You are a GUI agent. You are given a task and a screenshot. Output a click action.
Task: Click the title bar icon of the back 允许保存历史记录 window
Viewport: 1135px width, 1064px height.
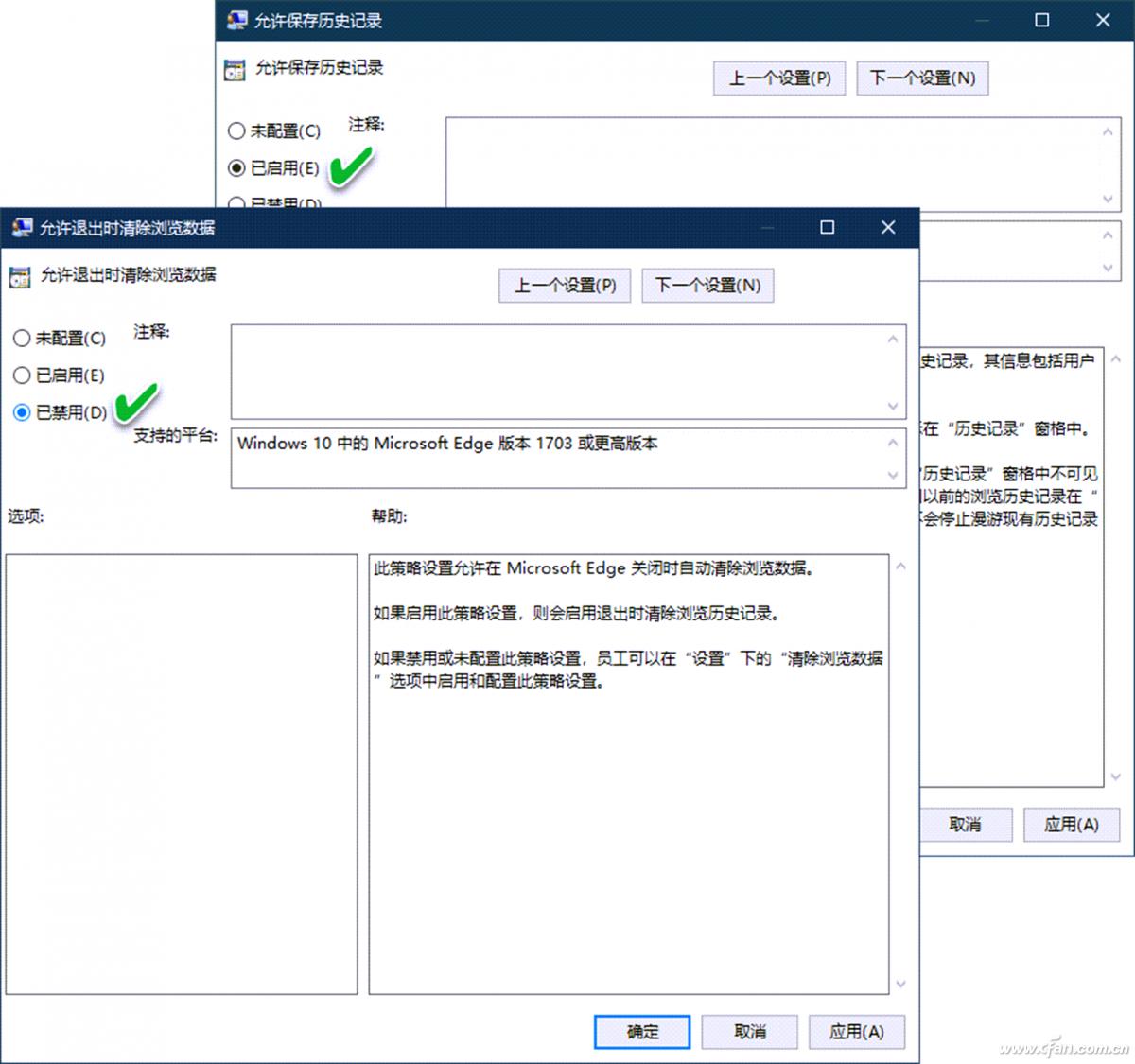tap(236, 20)
